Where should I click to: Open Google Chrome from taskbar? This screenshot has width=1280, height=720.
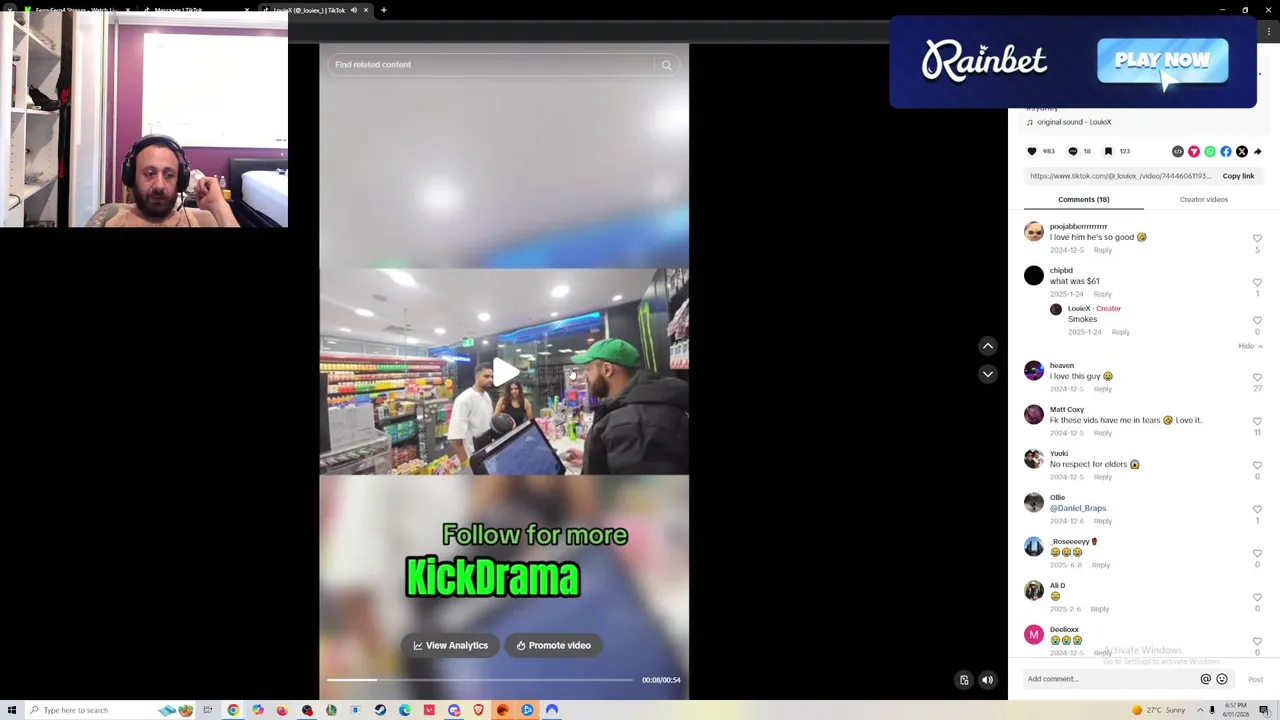click(x=233, y=710)
